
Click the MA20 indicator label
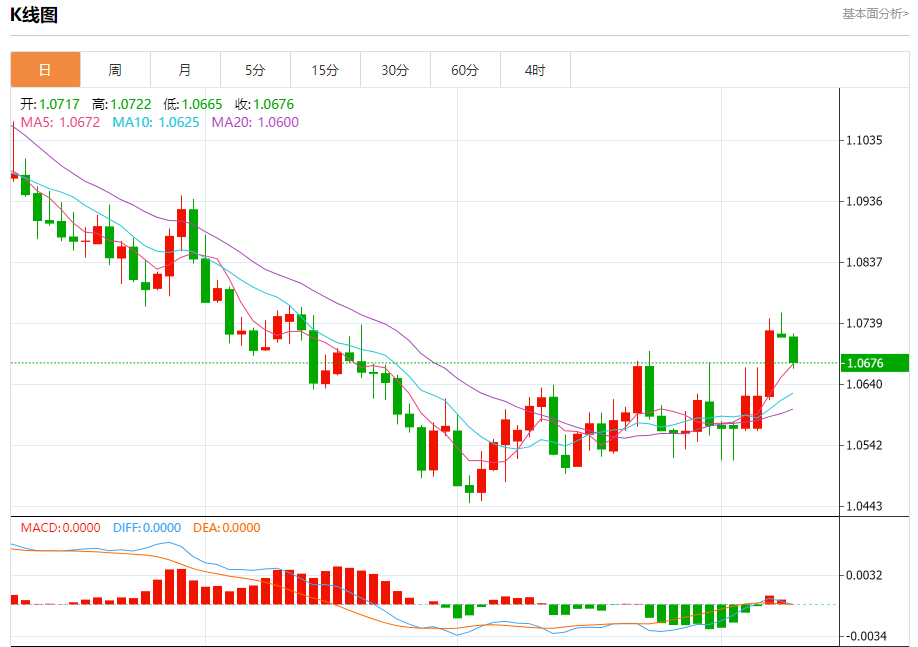(x=255, y=122)
